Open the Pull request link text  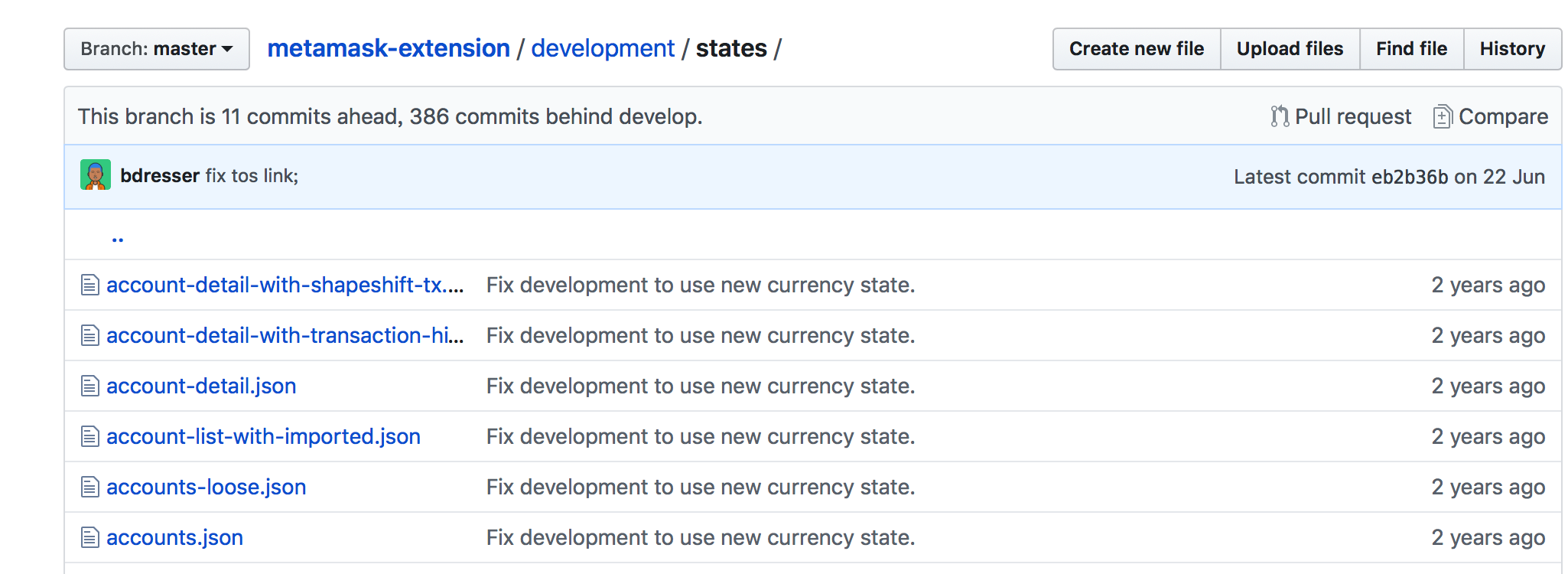(x=1353, y=116)
